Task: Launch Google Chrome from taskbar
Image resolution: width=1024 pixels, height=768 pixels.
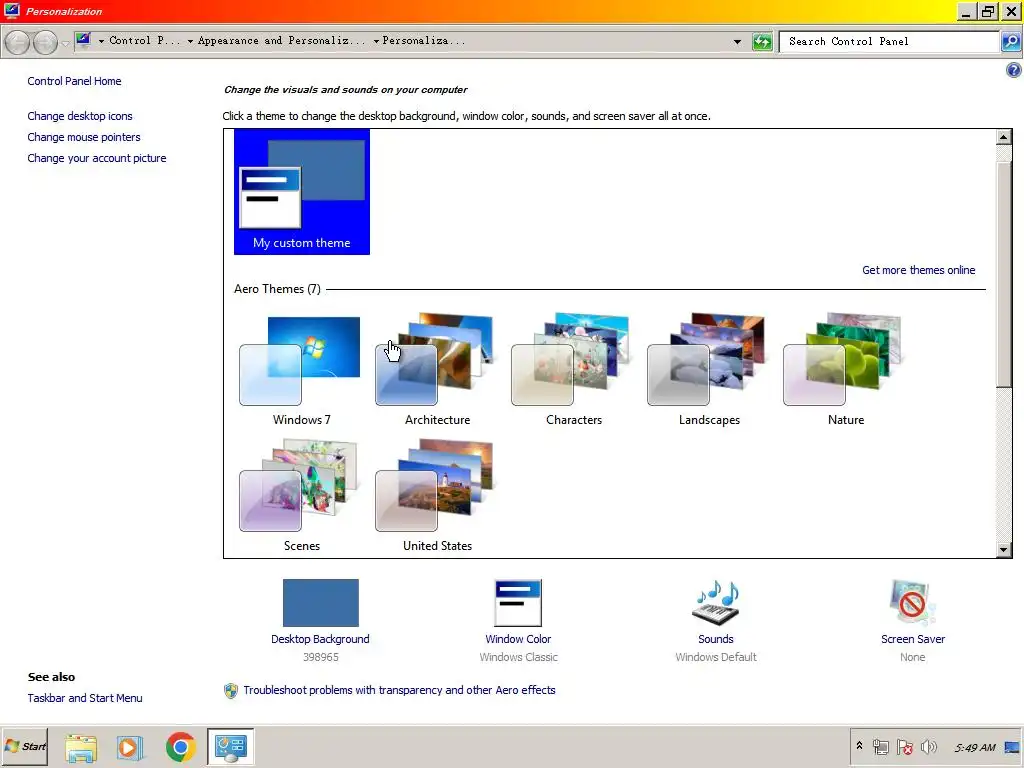Action: point(181,747)
